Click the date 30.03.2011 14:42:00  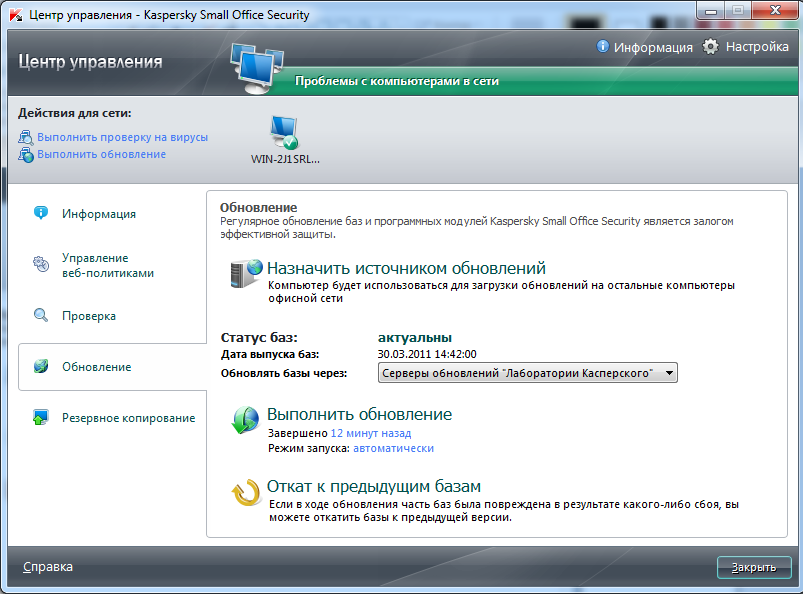pos(427,354)
